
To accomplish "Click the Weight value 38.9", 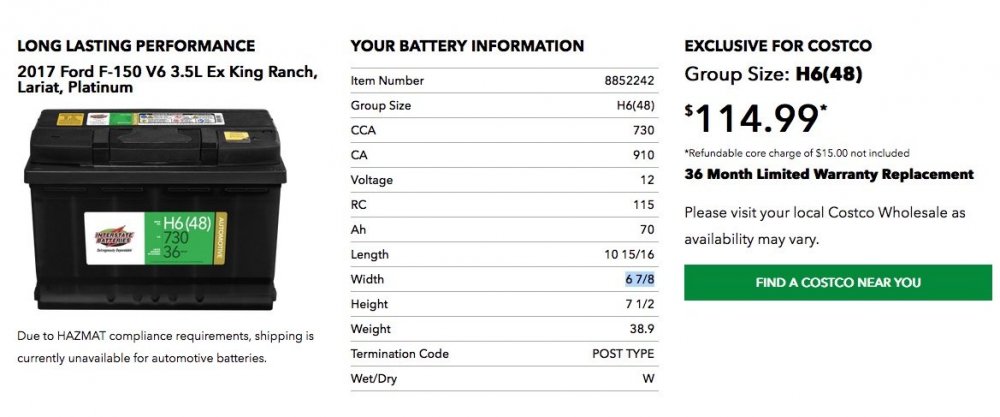I will click(x=641, y=329).
